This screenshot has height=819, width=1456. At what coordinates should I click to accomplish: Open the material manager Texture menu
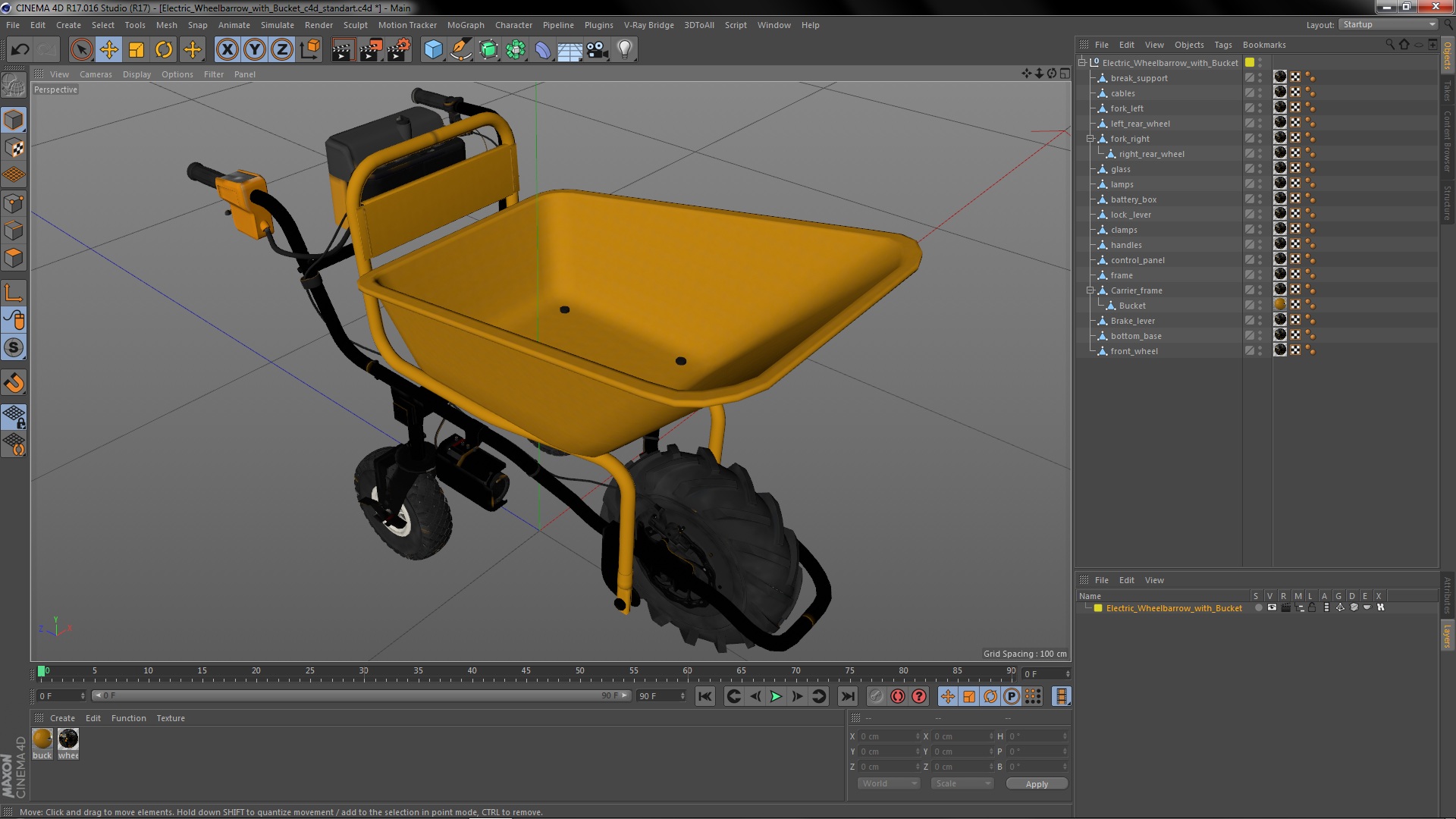171,718
